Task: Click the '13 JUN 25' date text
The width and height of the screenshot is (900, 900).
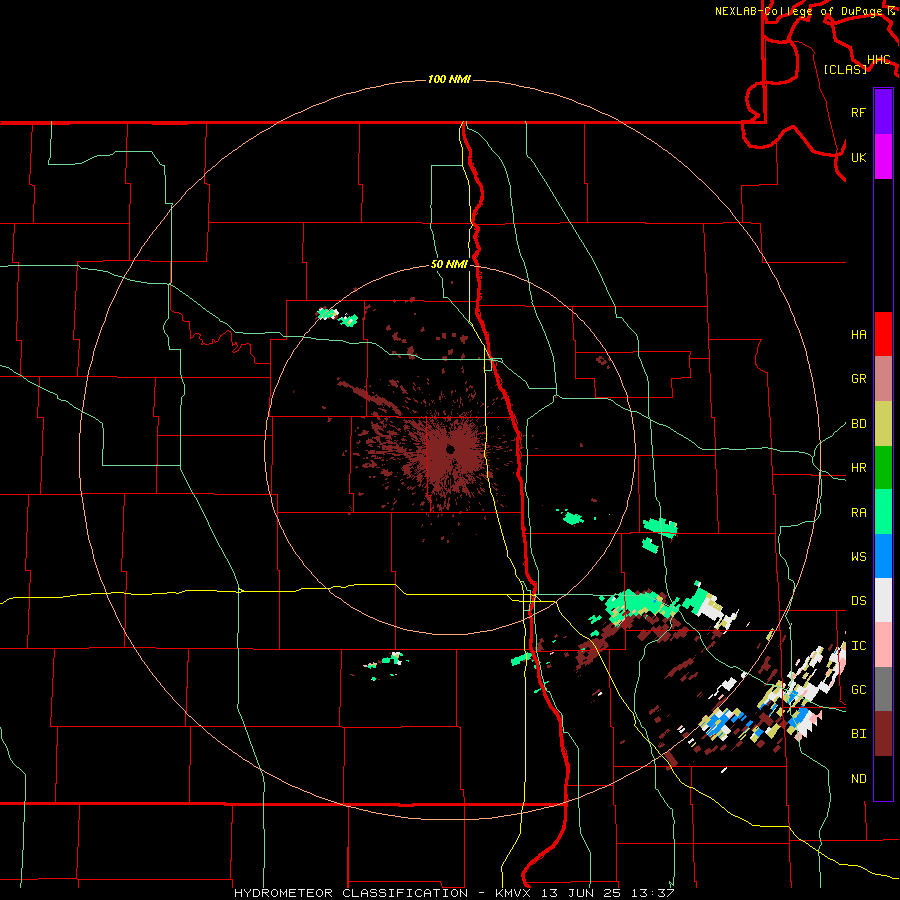Action: pos(580,893)
